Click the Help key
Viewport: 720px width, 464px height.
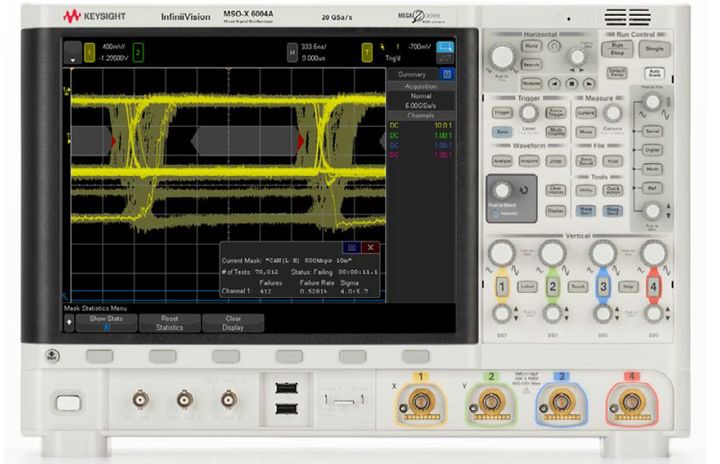pos(628,287)
